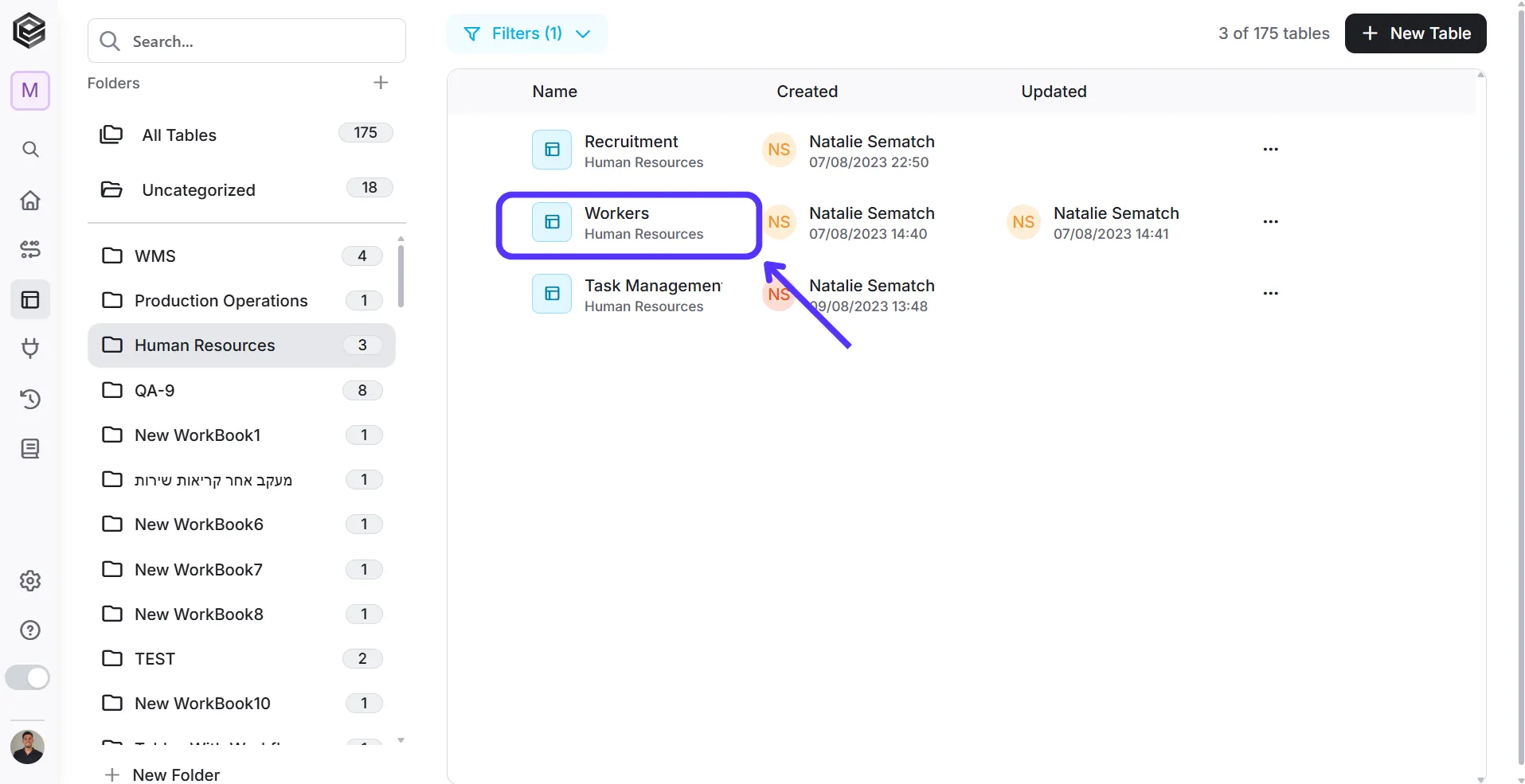The width and height of the screenshot is (1525, 784).
Task: Toggle the switch above profile avatar
Action: 28,677
